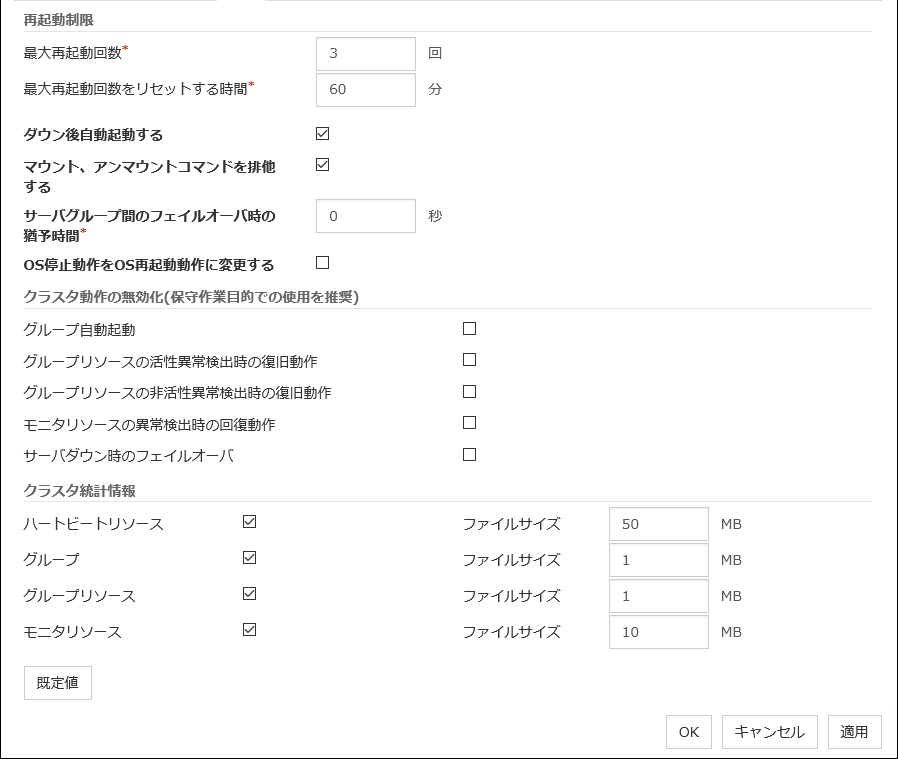Image resolution: width=898 pixels, height=759 pixels.
Task: Click the 最大再起動回数をリセットする時間 field
Action: coord(365,89)
